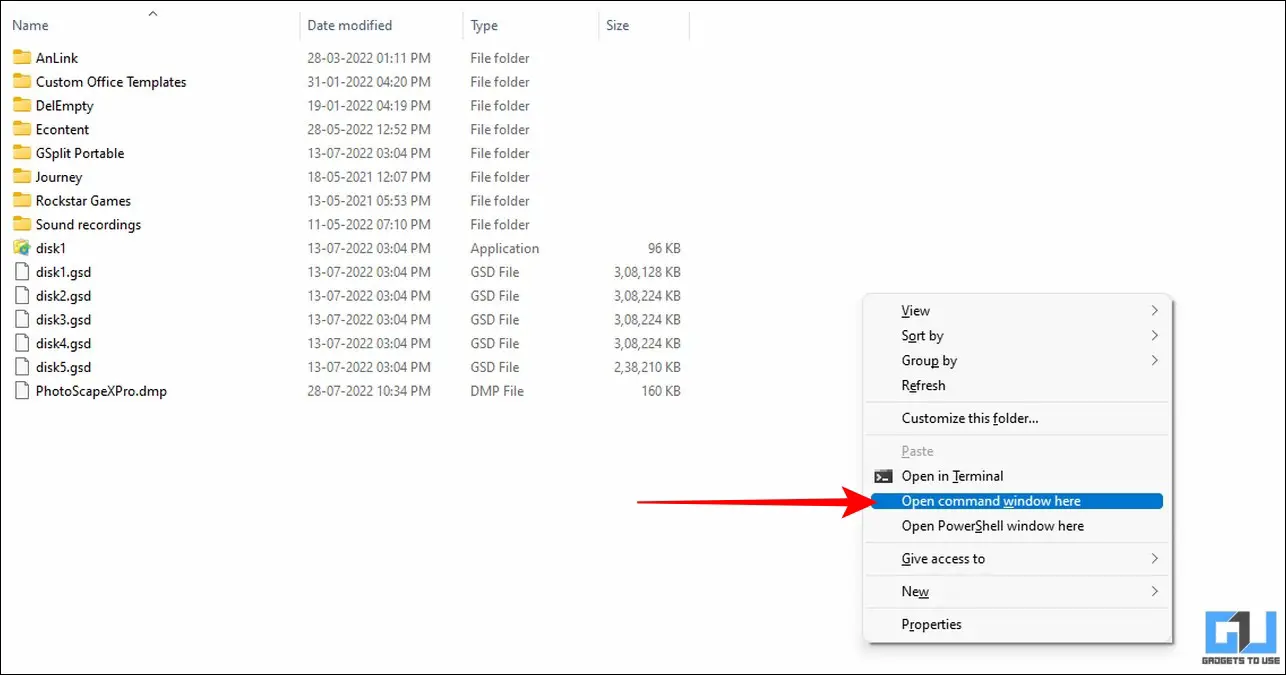Select the disk3.gsd file icon
Screen dimensions: 1286x675
point(22,319)
